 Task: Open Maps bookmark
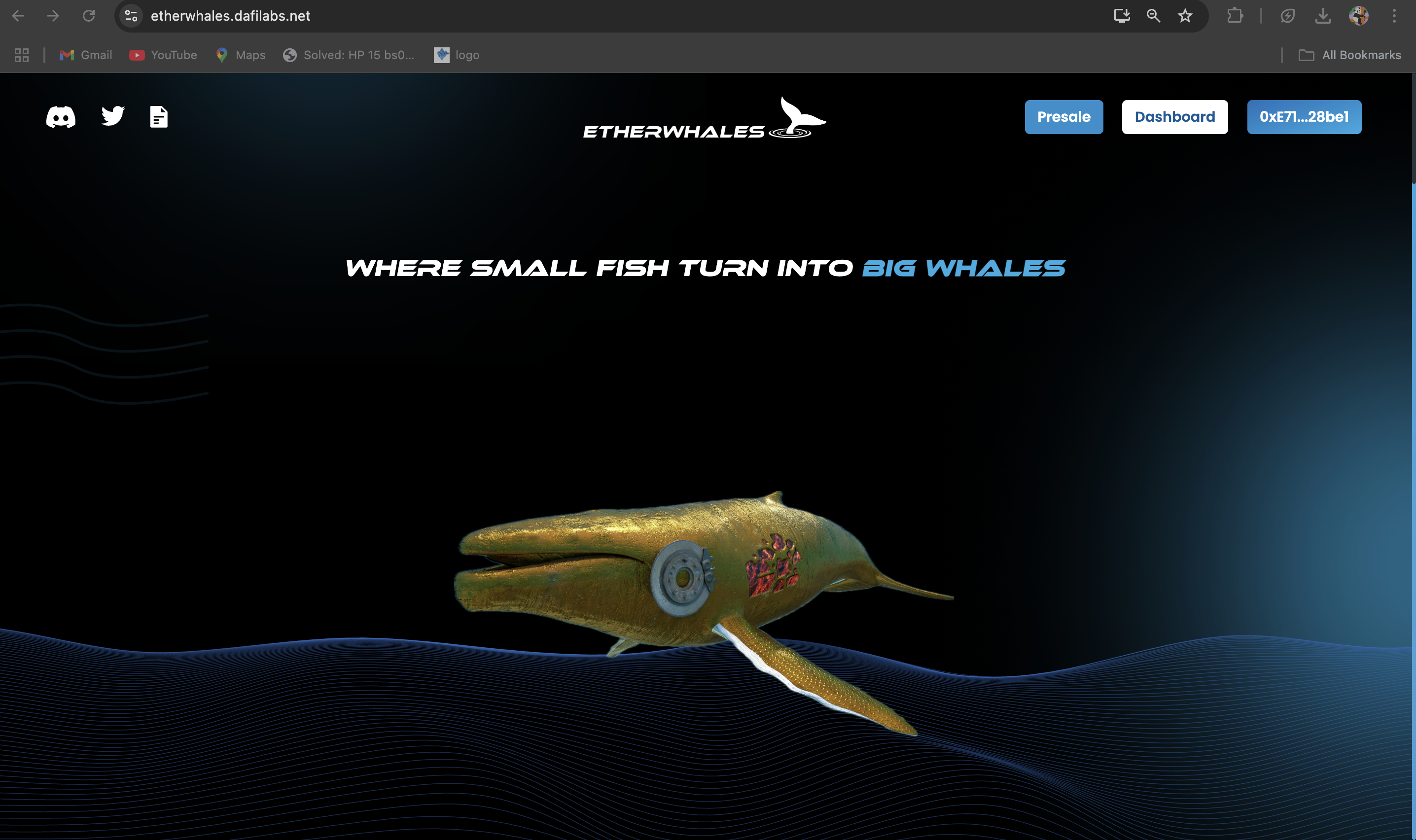point(241,55)
